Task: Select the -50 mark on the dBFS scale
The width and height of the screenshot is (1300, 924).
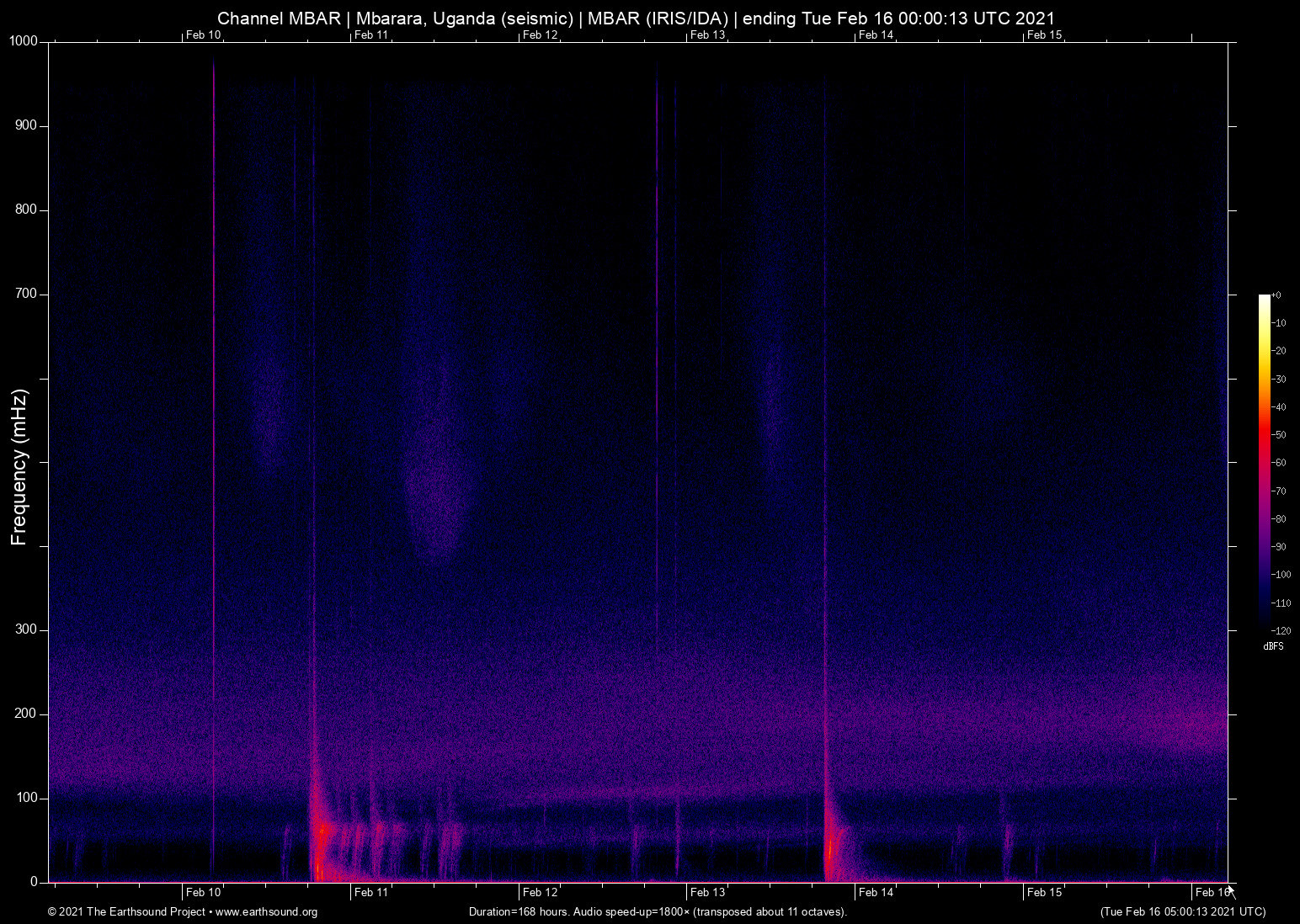Action: 1280,435
